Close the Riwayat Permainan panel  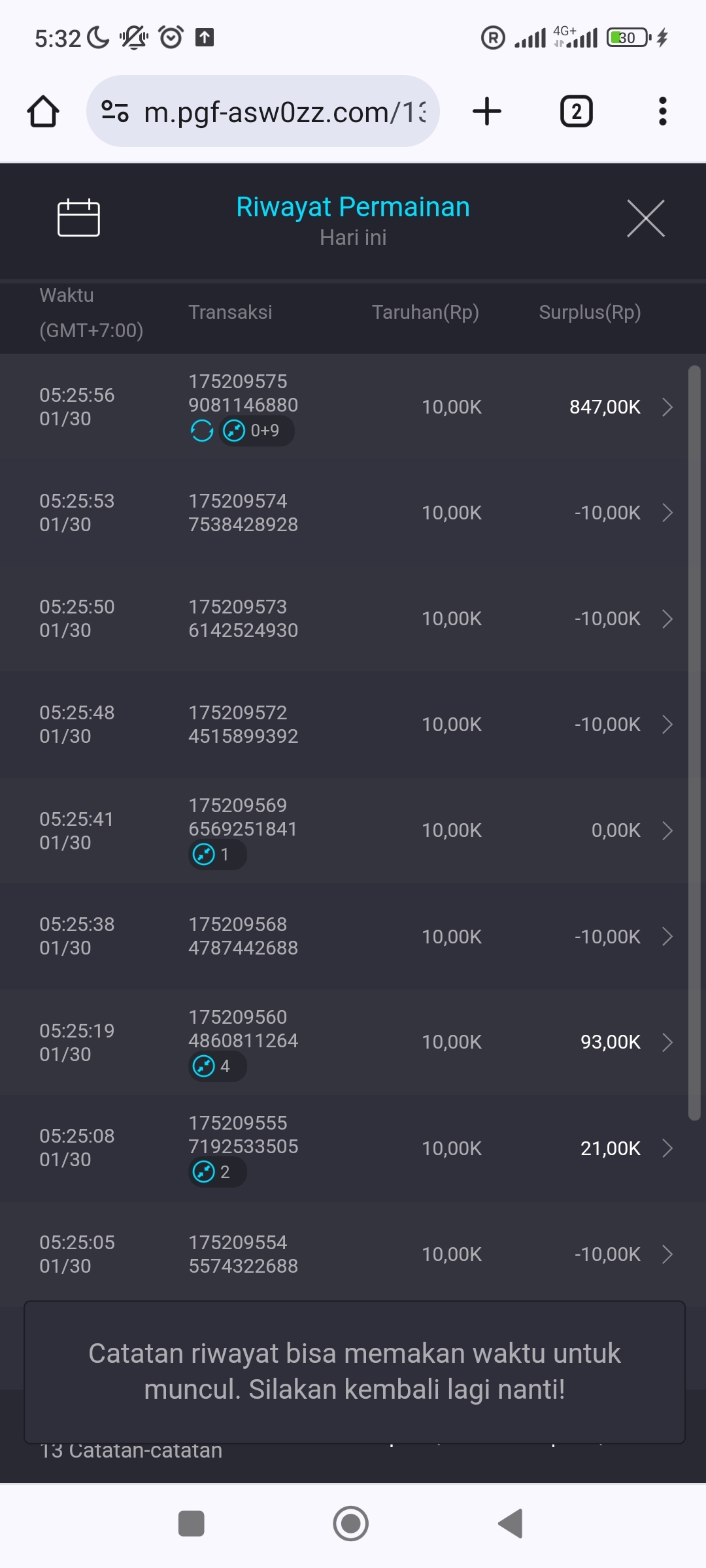coord(645,218)
